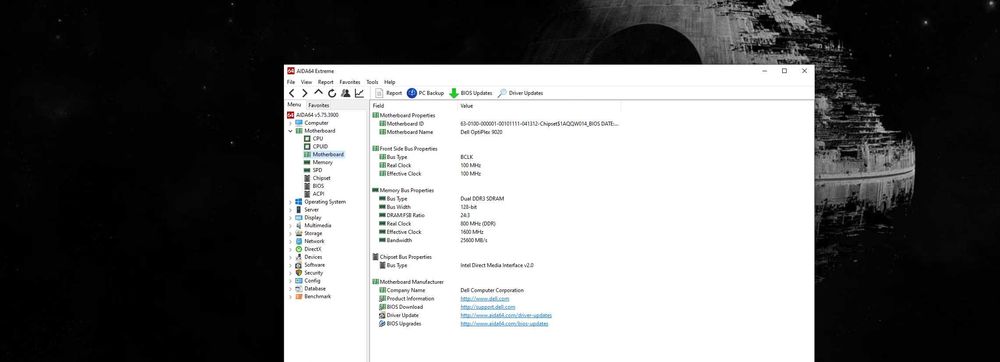Select the BIOS item in the tree
Viewport: 1000px width, 362px height.
pos(318,186)
